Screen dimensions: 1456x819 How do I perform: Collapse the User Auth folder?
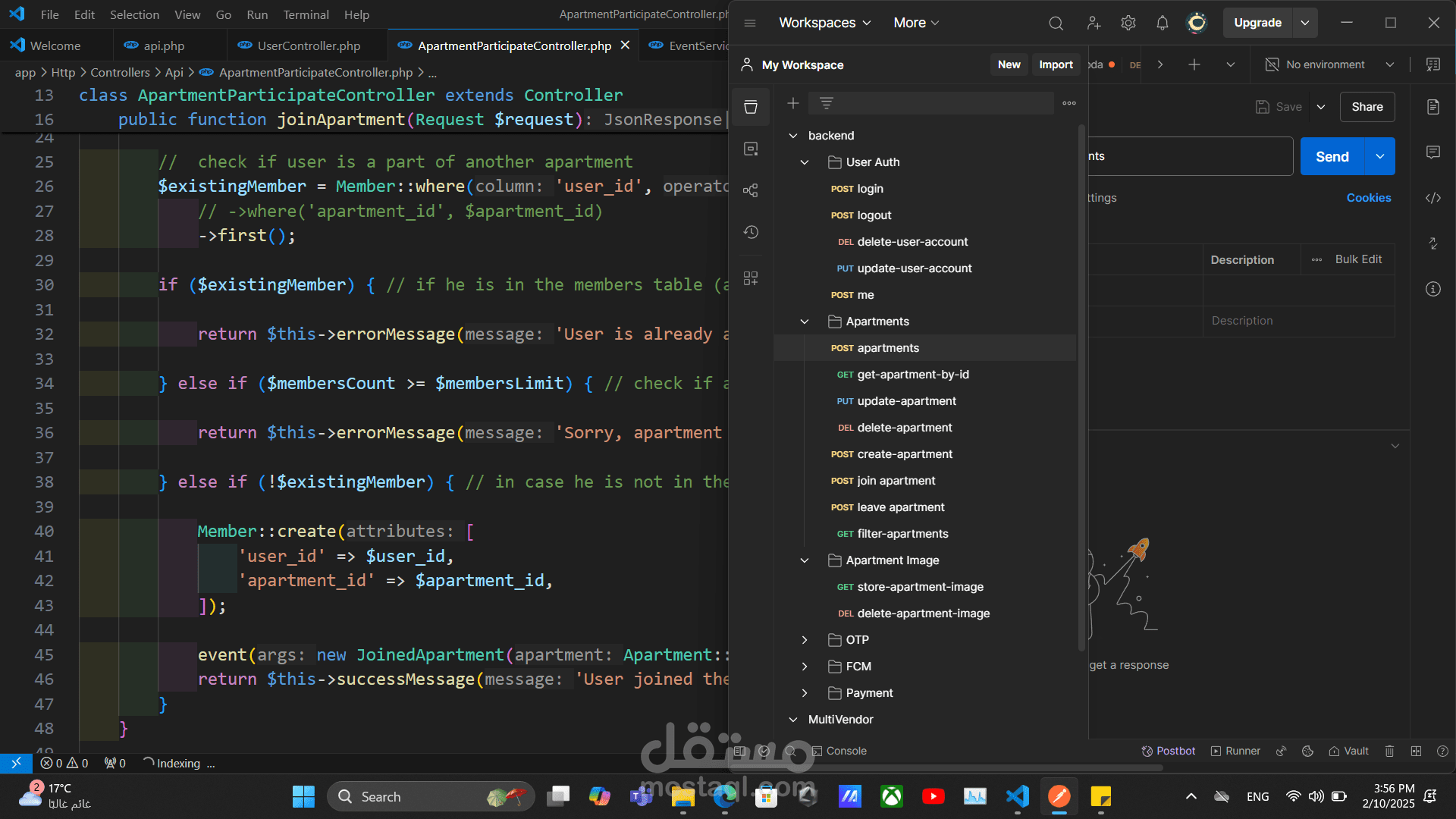pyautogui.click(x=805, y=162)
